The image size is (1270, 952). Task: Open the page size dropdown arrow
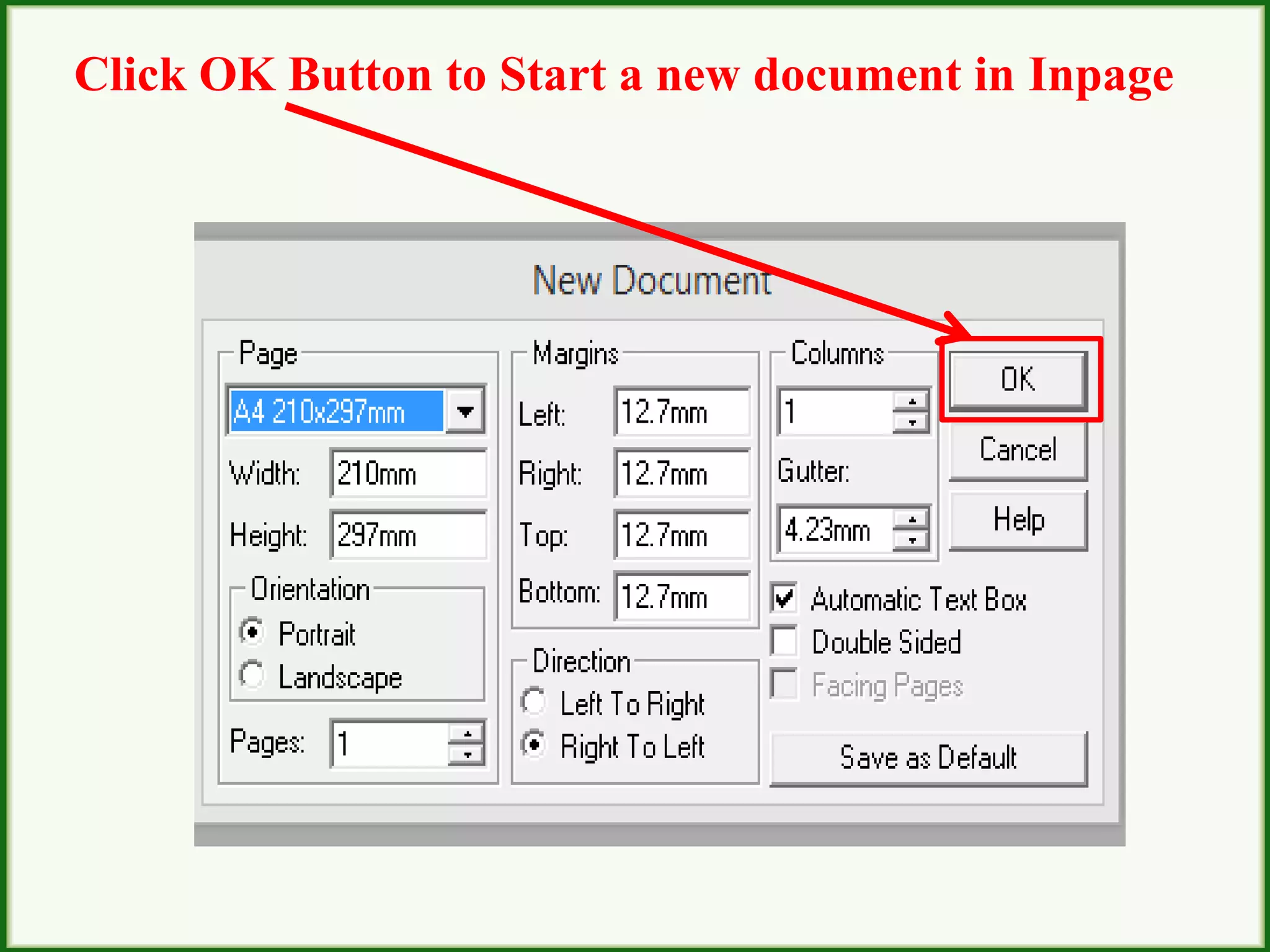(465, 411)
